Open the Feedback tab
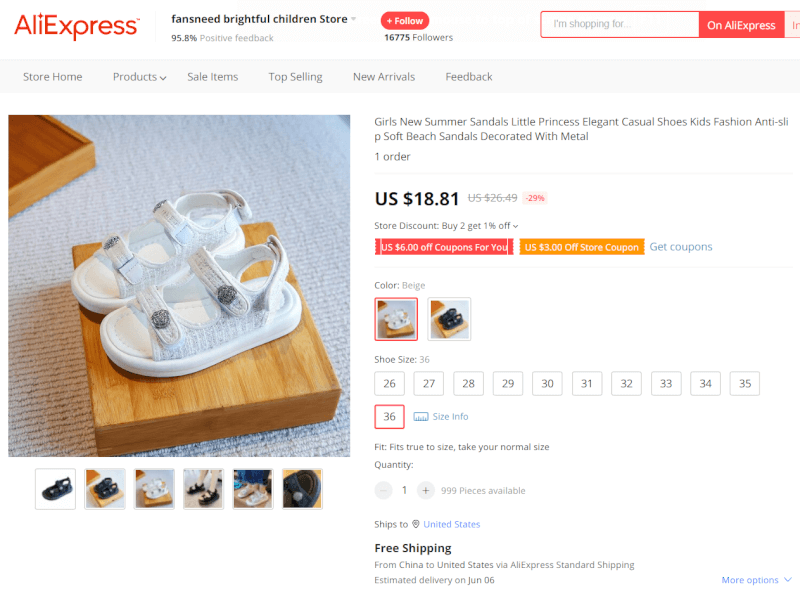This screenshot has width=800, height=594. [x=469, y=77]
